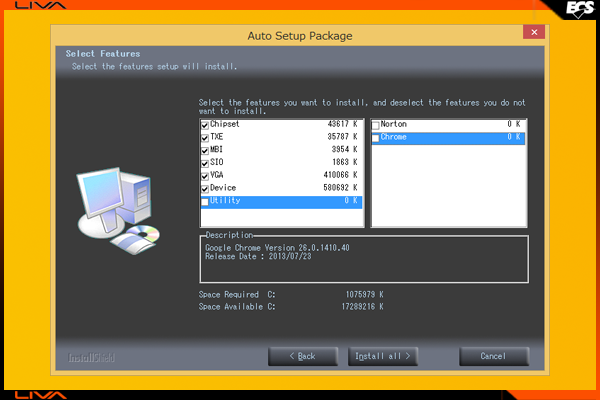Close the Auto Setup Package window
The image size is (600, 400).
point(534,32)
